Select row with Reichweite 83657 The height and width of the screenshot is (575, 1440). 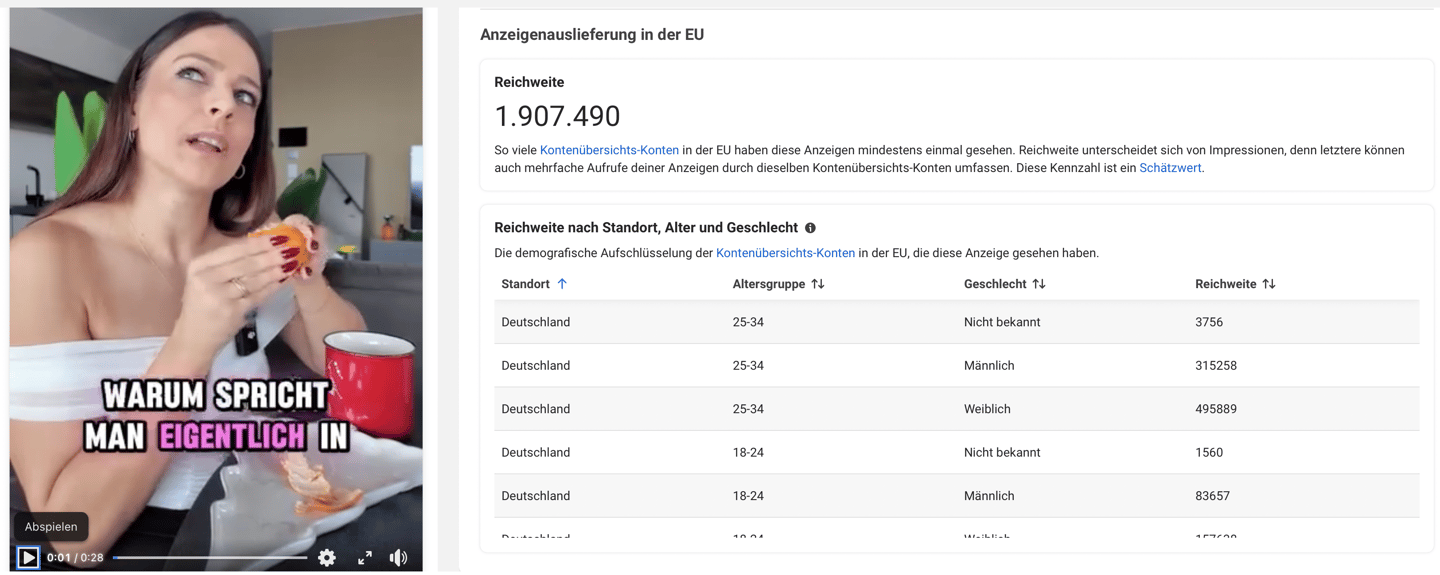pos(956,496)
